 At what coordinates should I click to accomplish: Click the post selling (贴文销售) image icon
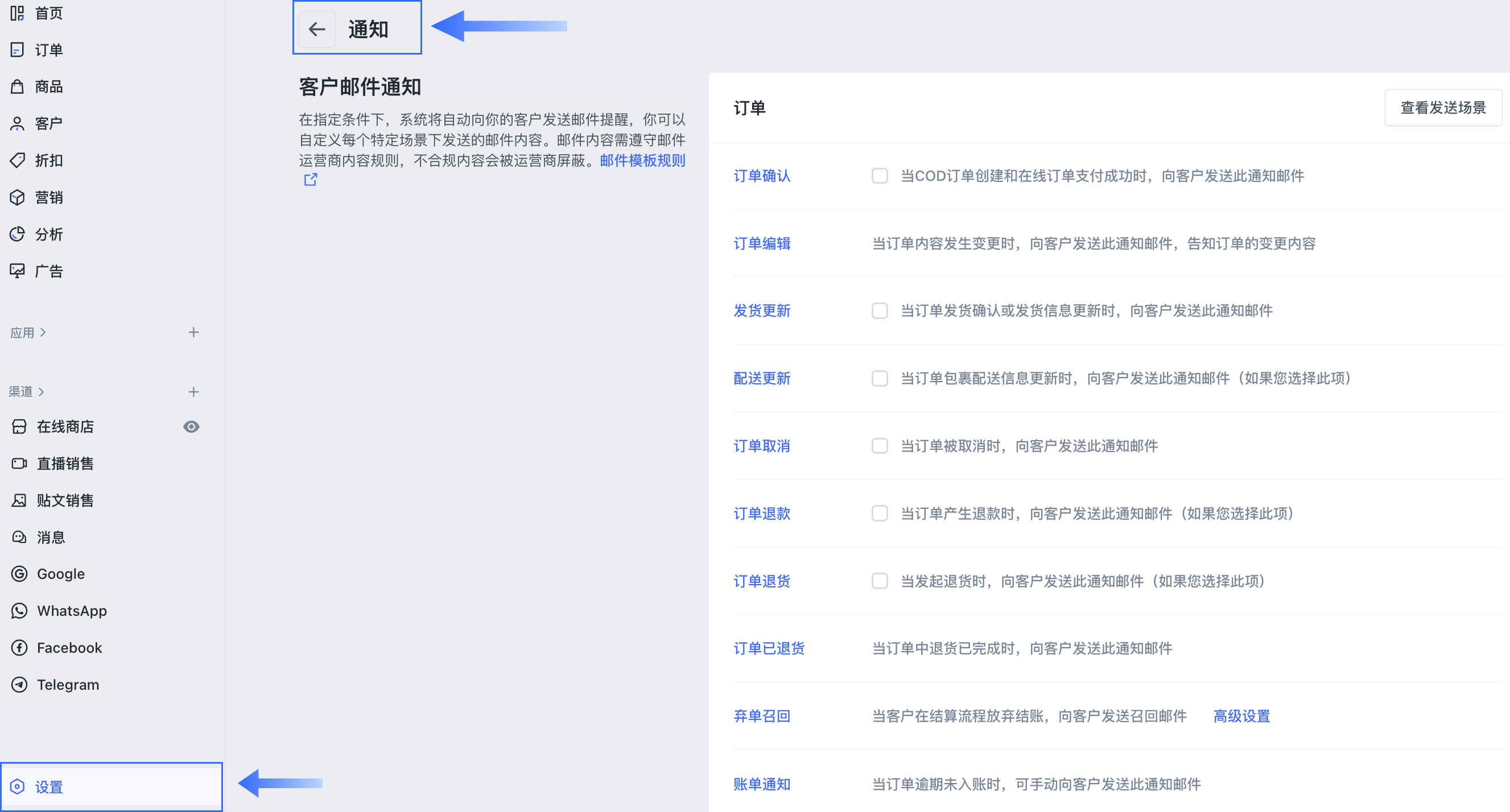[x=19, y=500]
